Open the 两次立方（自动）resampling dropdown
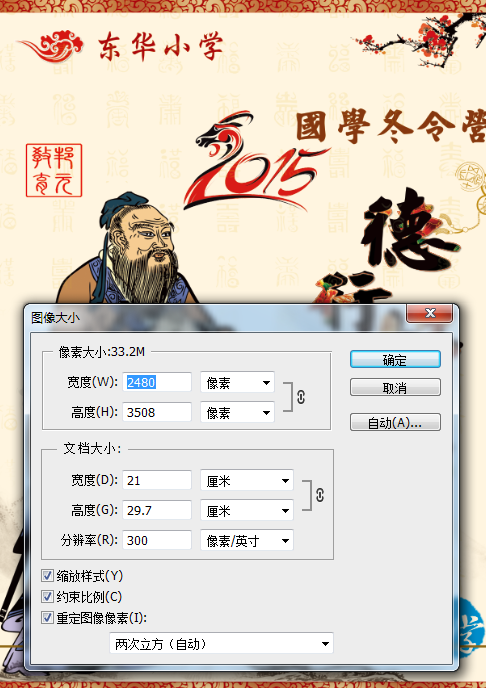486x688 pixels. 222,644
